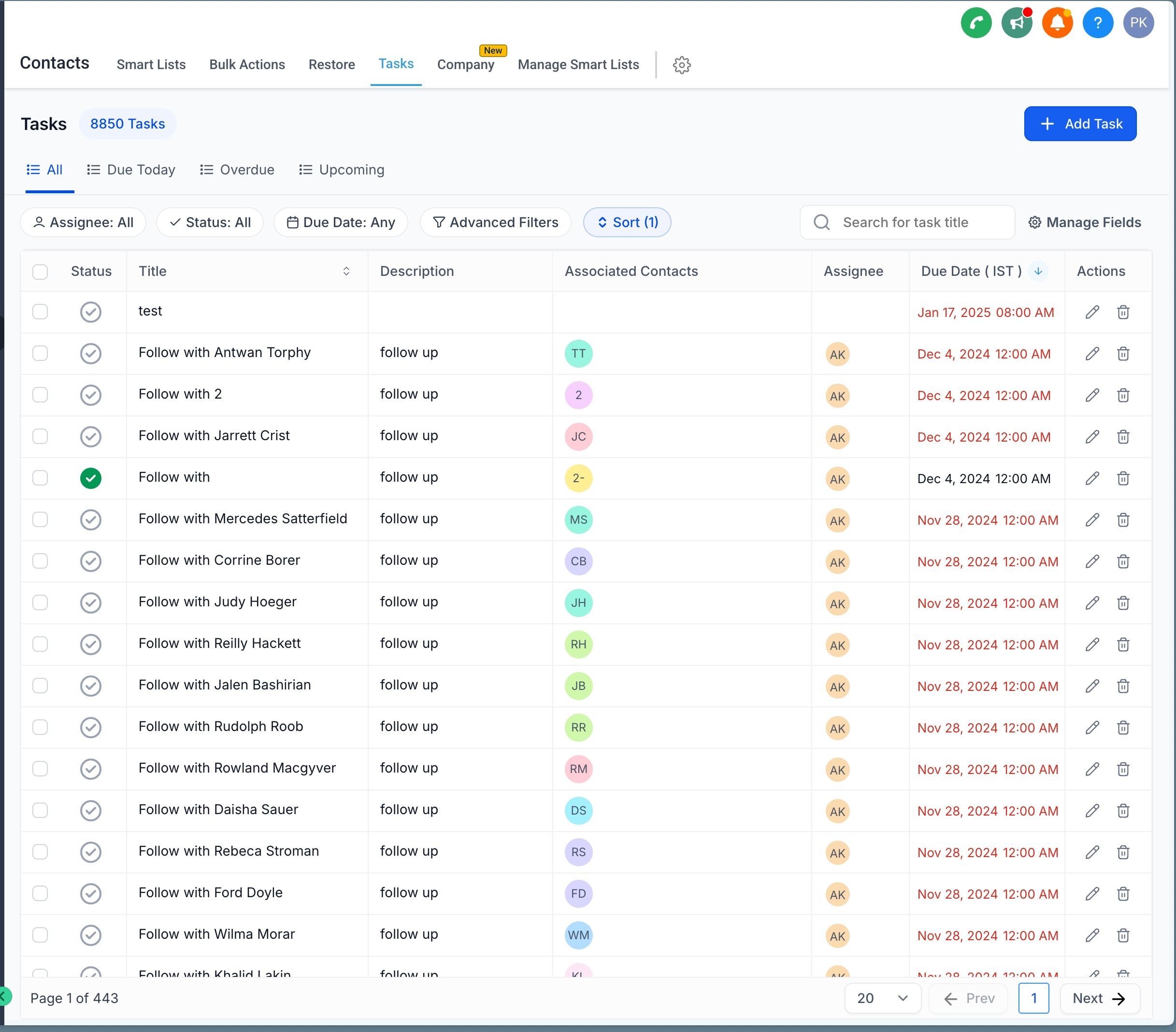Select all tasks with header checkbox
This screenshot has width=1176, height=1032.
pyautogui.click(x=40, y=272)
